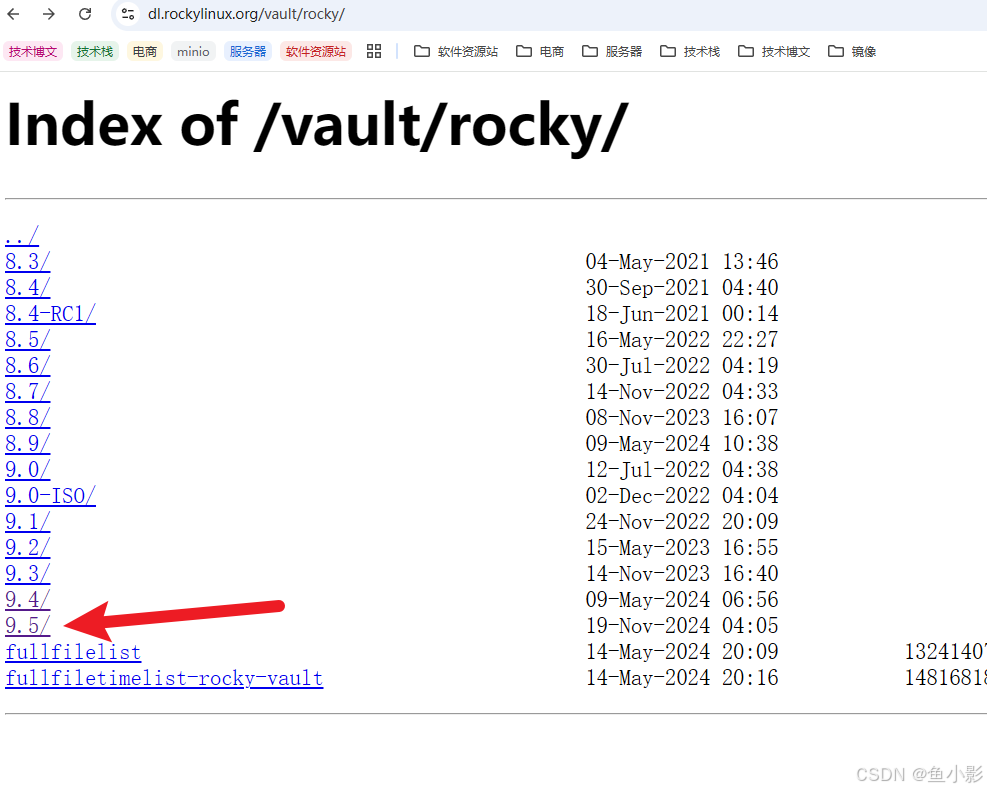The height and width of the screenshot is (792, 987).
Task: Open the 软件资源站 red bookmark chip
Action: point(316,52)
